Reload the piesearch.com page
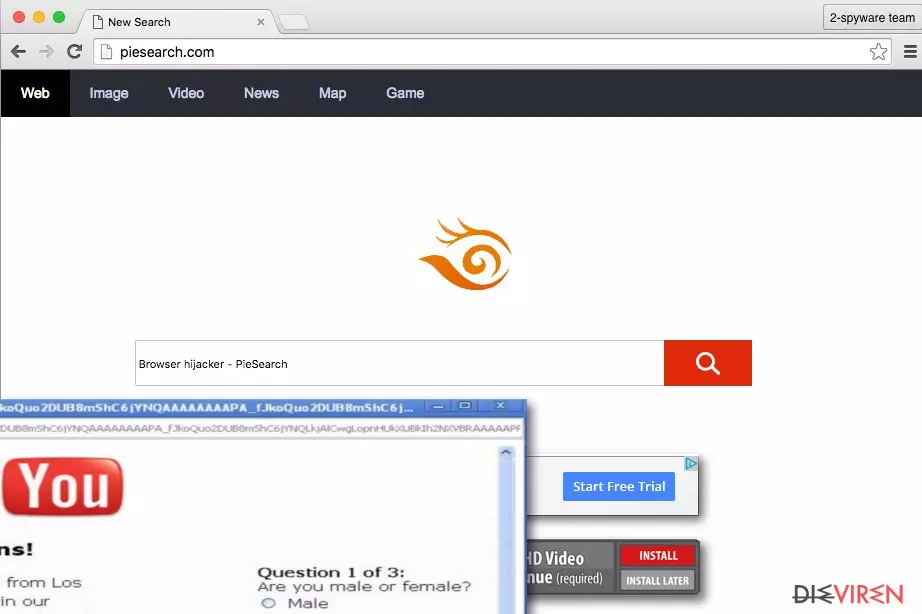Viewport: 922px width, 614px height. [74, 52]
